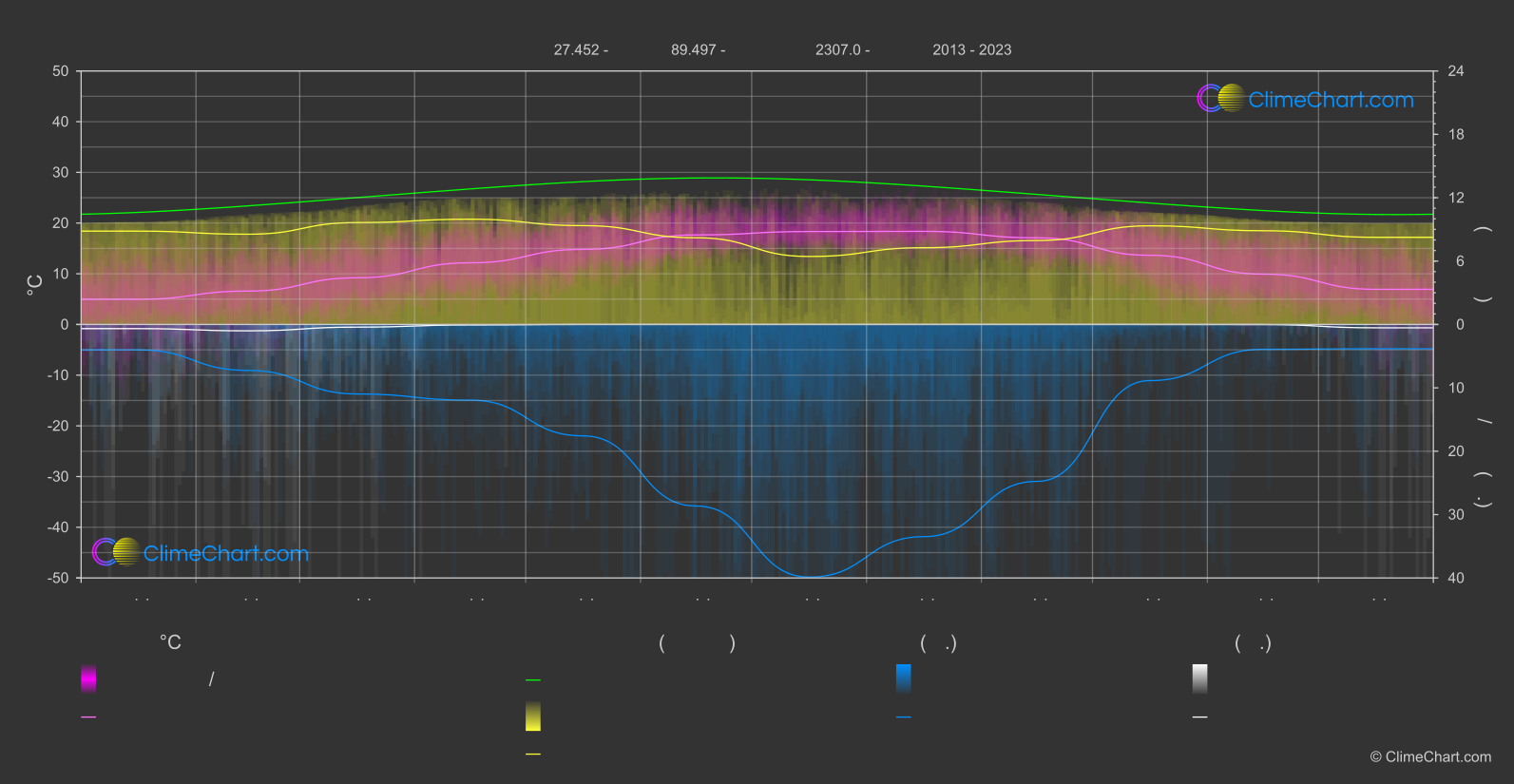Toggle the green line legend marker
Viewport: 1514px width, 784px height.
tap(533, 680)
